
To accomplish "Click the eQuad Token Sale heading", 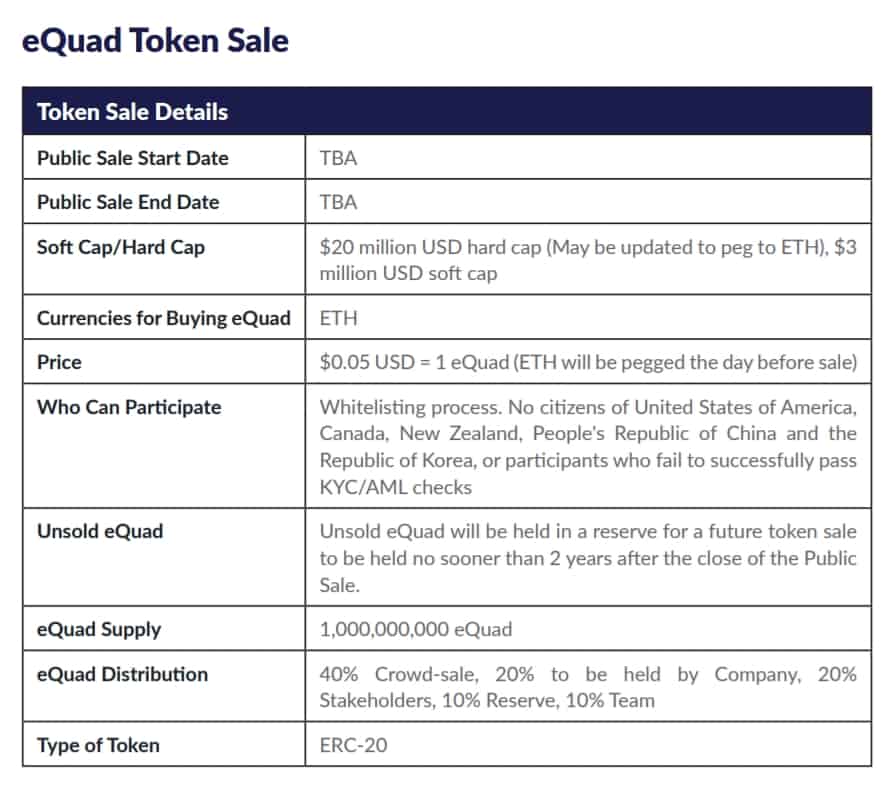I will (x=155, y=41).
